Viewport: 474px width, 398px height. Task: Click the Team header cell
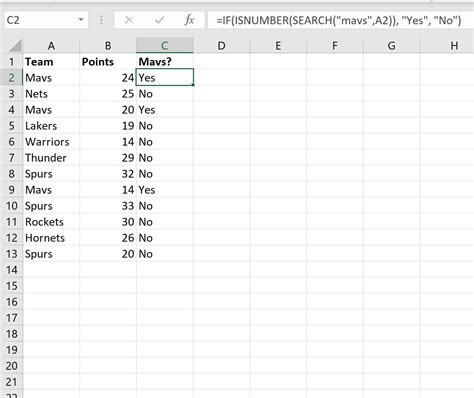[x=51, y=62]
